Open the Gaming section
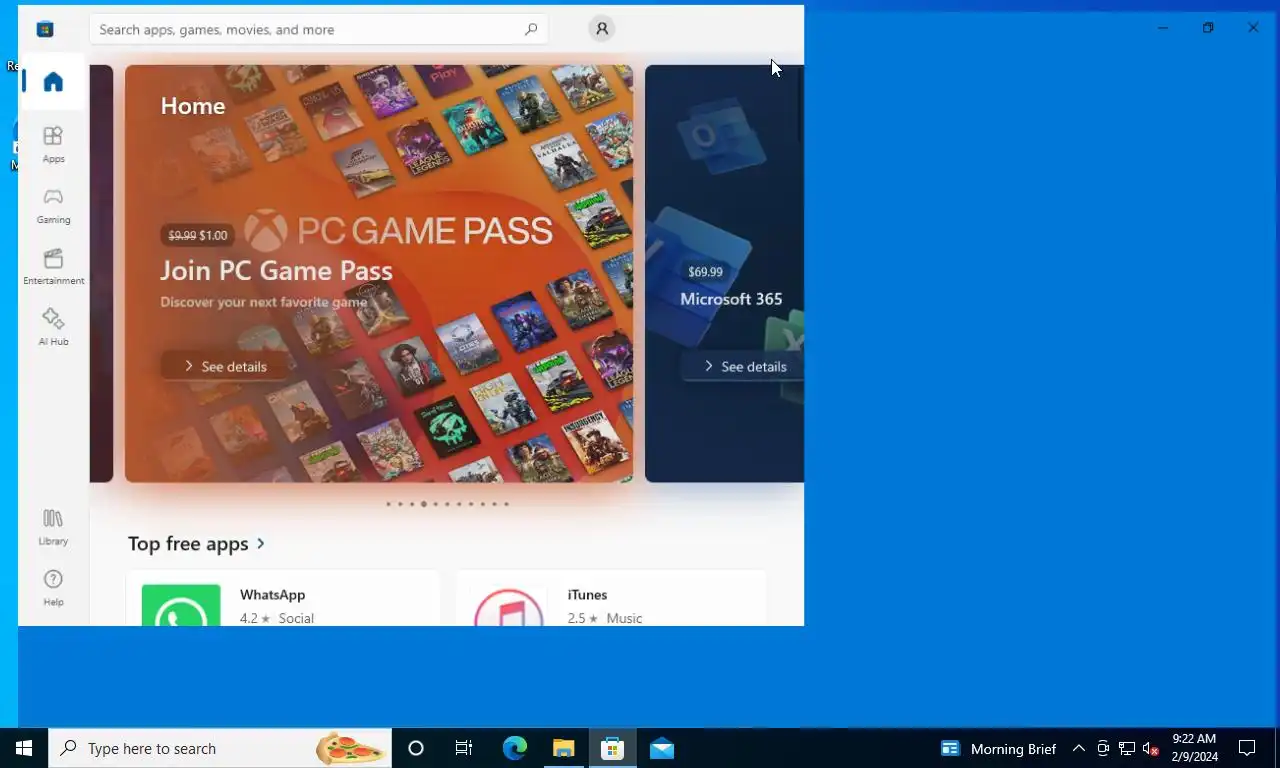The height and width of the screenshot is (768, 1280). [x=53, y=206]
